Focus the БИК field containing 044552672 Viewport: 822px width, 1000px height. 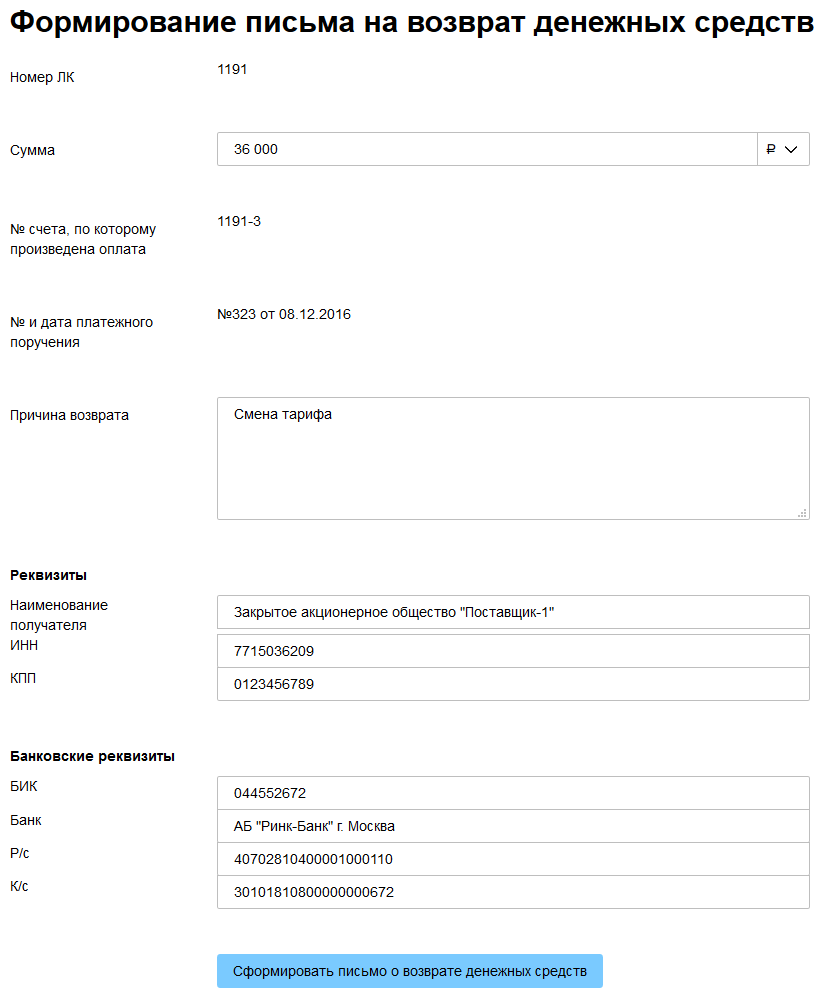(512, 793)
